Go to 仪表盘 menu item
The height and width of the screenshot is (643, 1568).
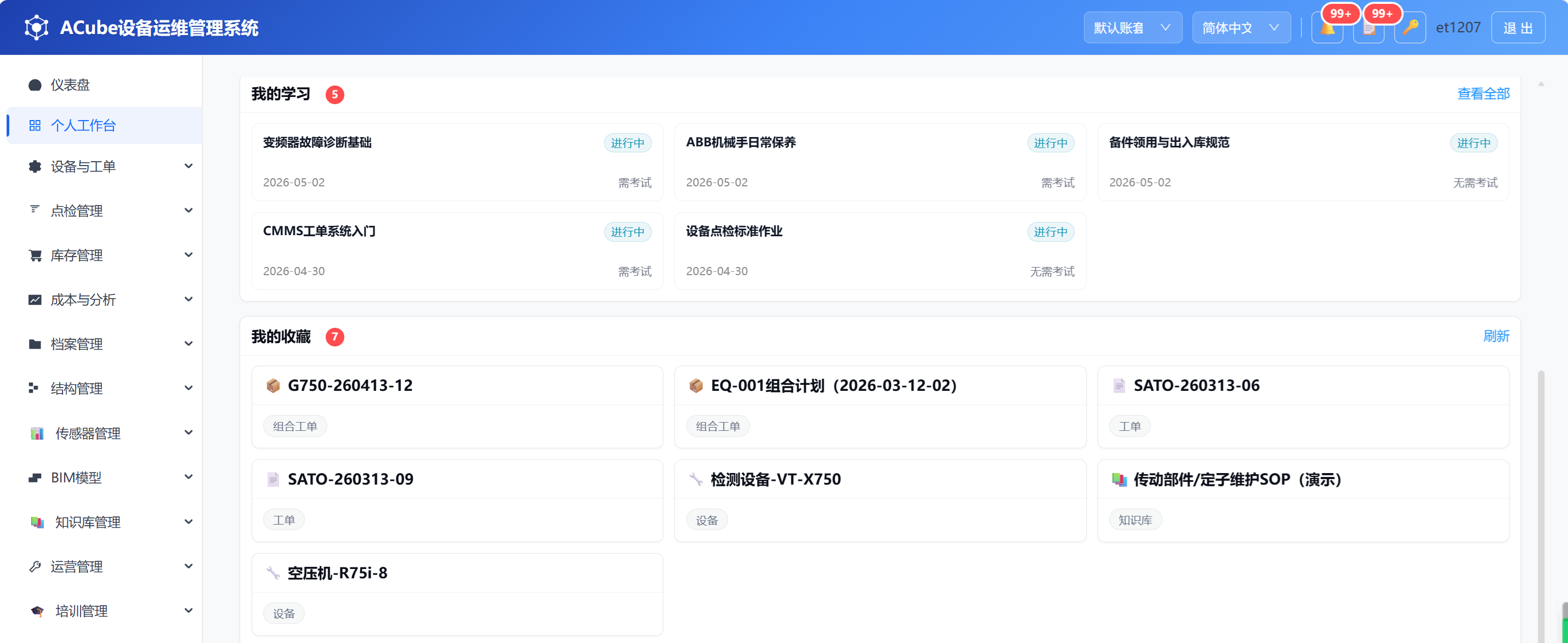105,84
